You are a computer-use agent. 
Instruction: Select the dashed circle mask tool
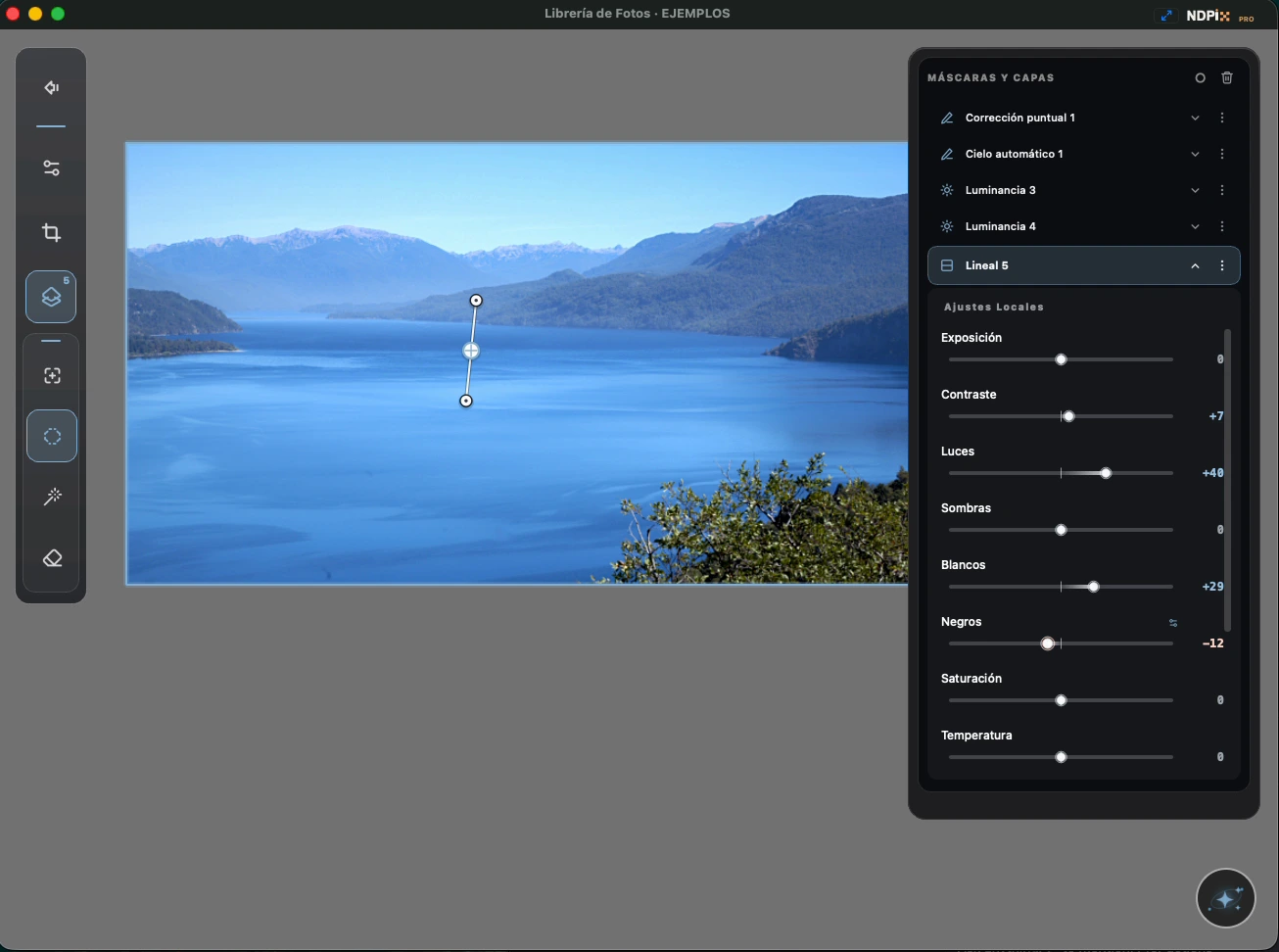tap(52, 436)
